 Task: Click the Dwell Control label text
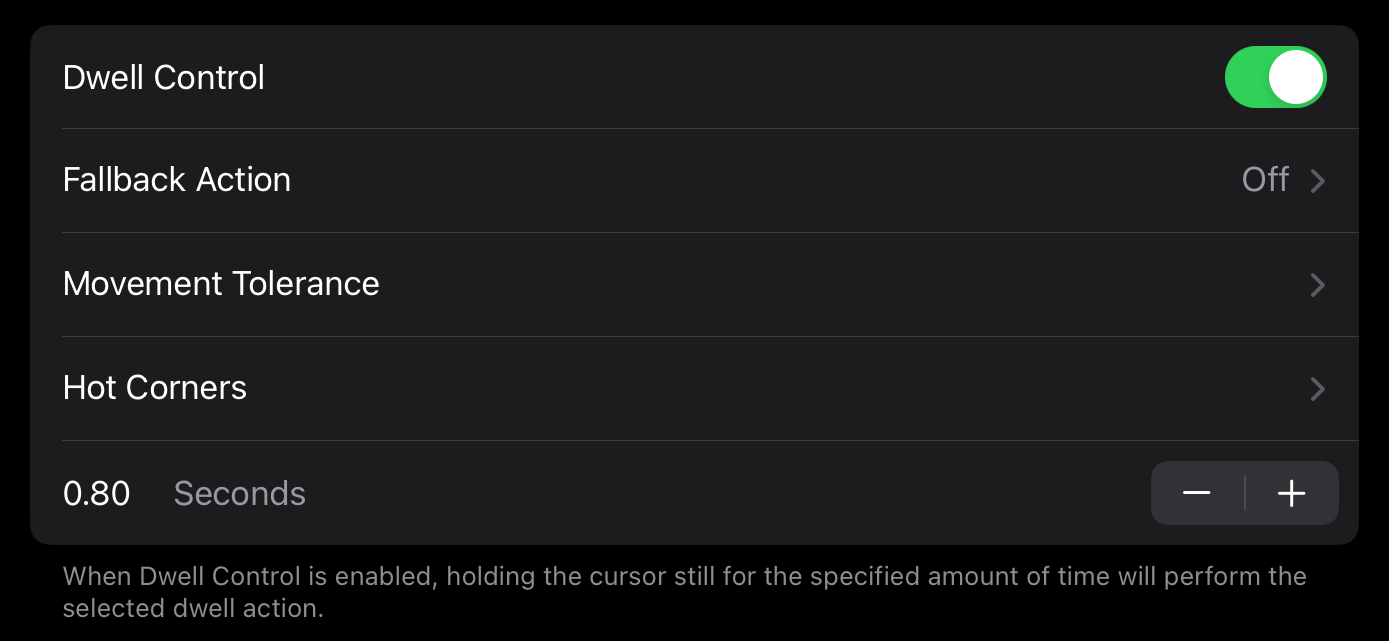click(x=164, y=77)
